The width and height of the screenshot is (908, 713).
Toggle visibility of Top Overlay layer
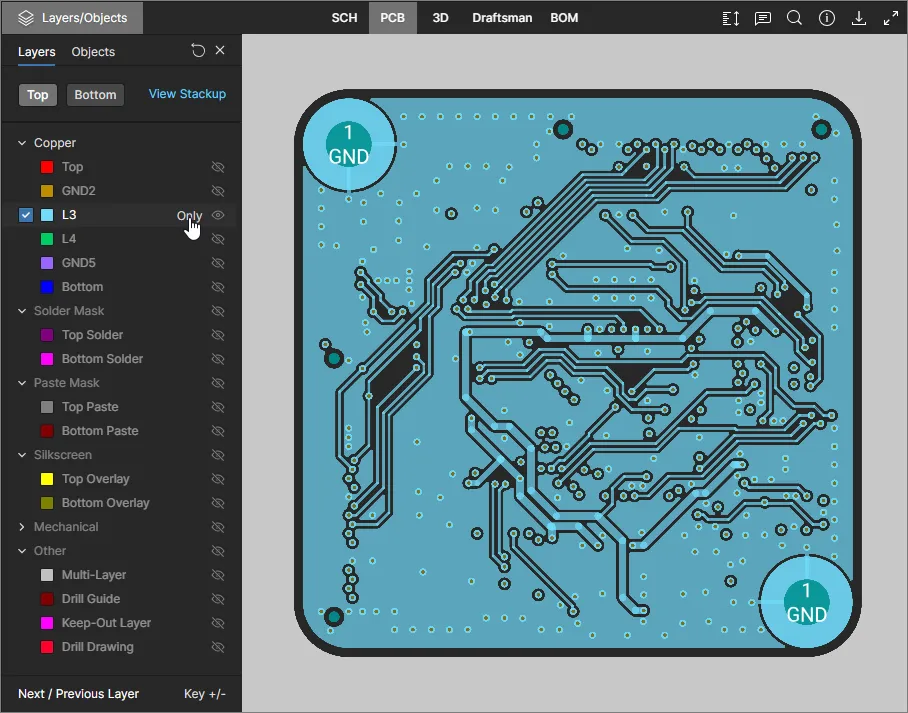point(218,479)
